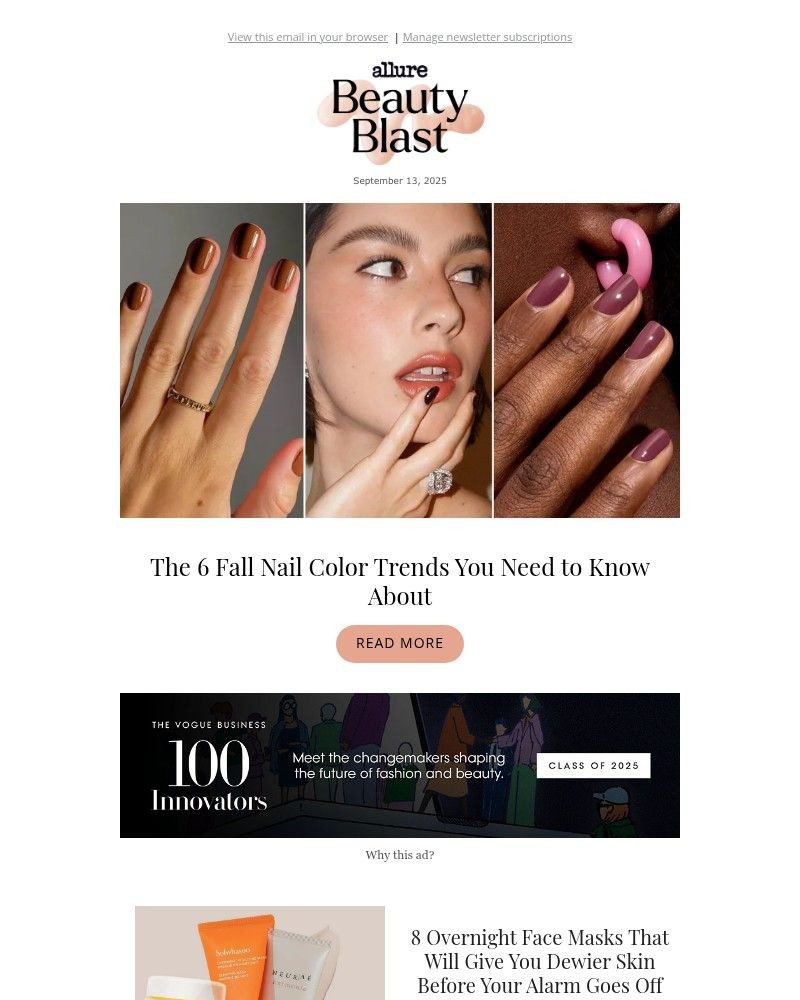Click the Vogue Business 100 Innovators logo
The image size is (800, 1000).
click(x=209, y=766)
